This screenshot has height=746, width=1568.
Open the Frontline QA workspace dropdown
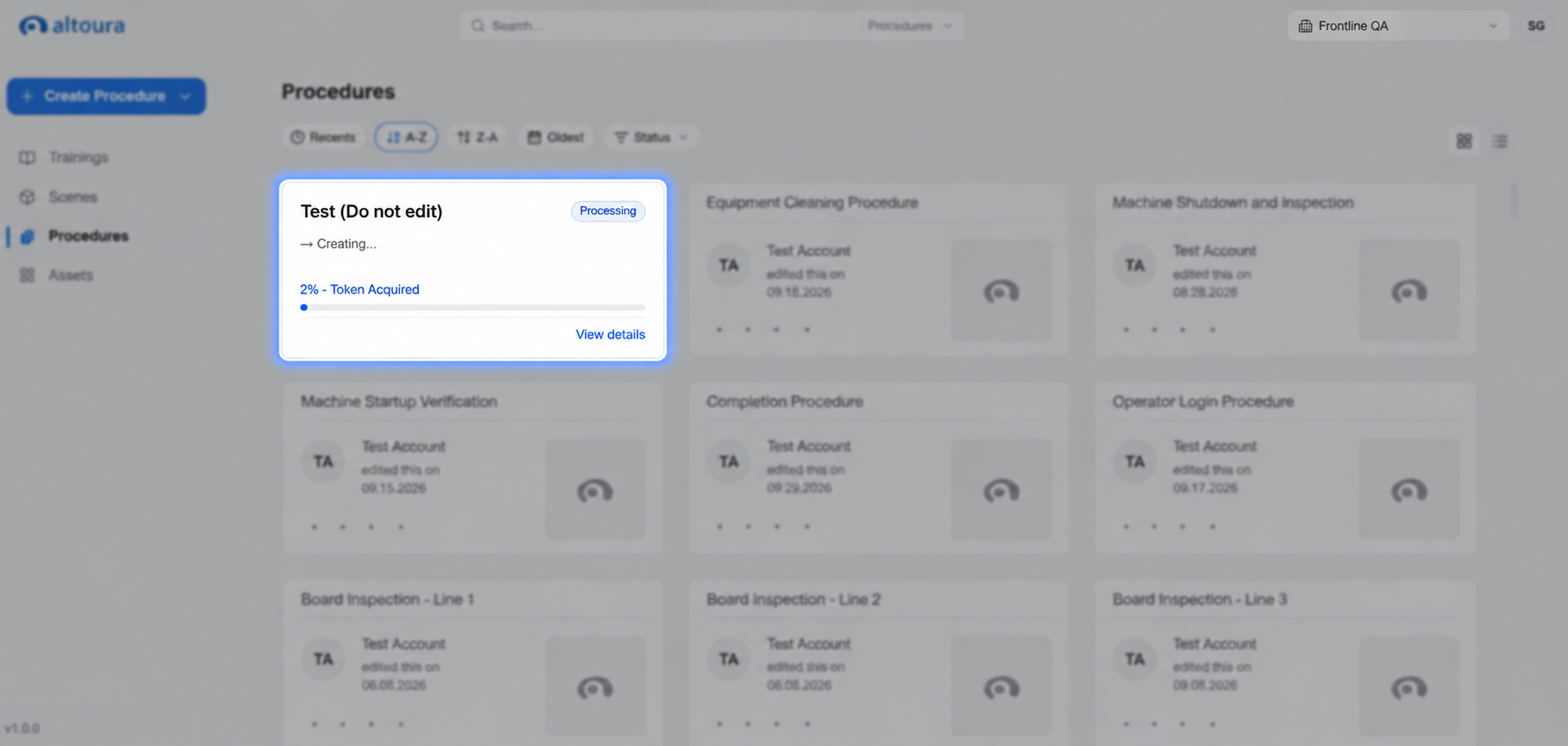(x=1398, y=26)
